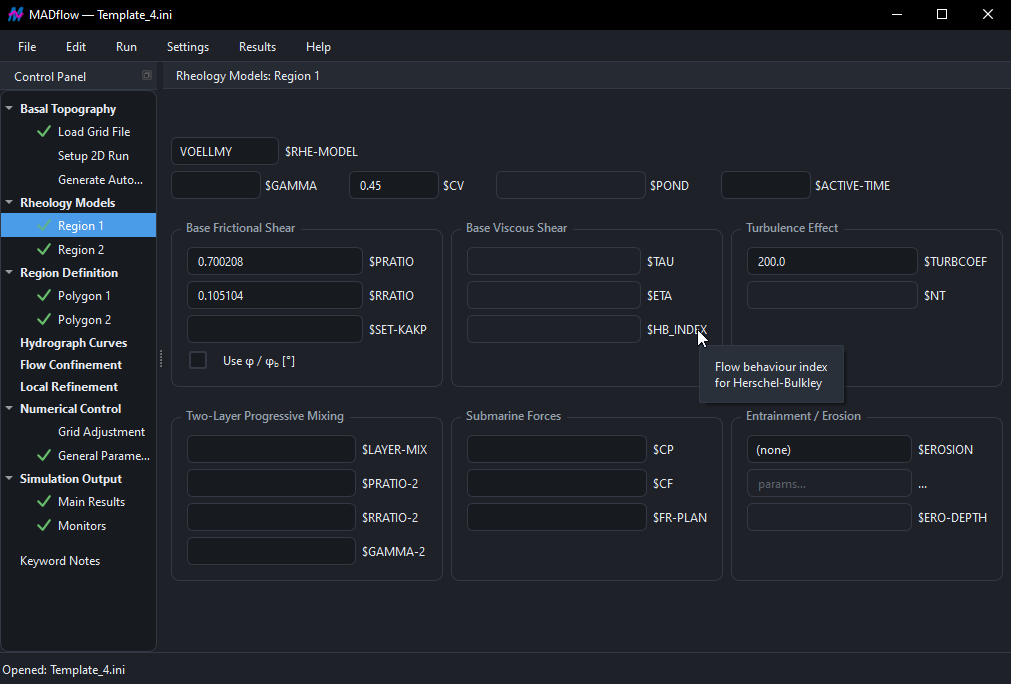This screenshot has width=1011, height=684.
Task: Collapse the Numerical Control tree section
Action: 9,409
